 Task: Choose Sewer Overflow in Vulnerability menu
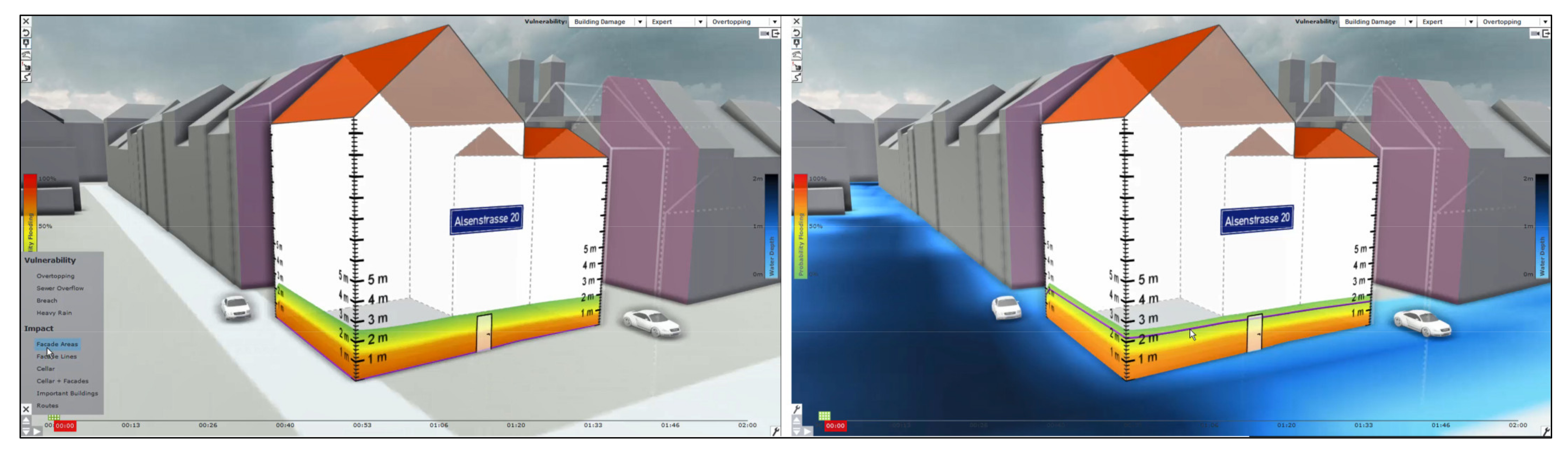(x=59, y=288)
